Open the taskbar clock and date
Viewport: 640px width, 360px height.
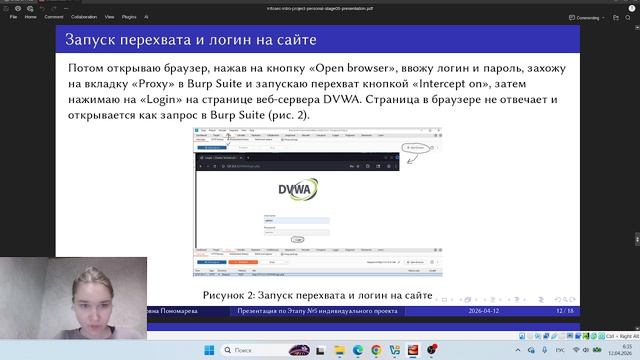620,350
